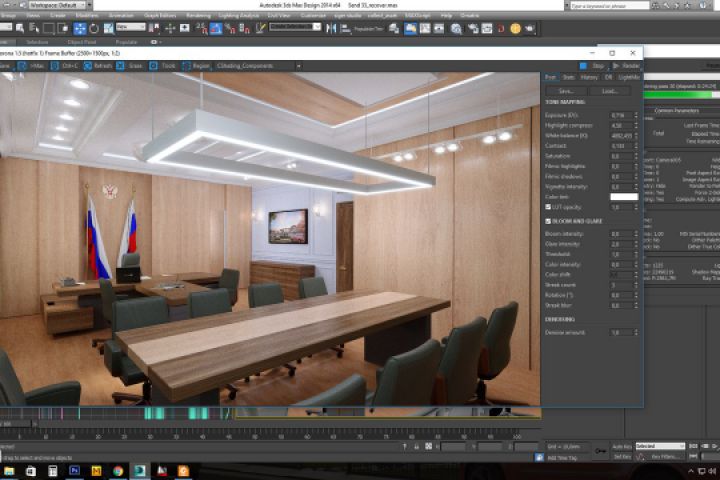
Task: Open the View reference coordinate dropdown
Action: [x=130, y=27]
